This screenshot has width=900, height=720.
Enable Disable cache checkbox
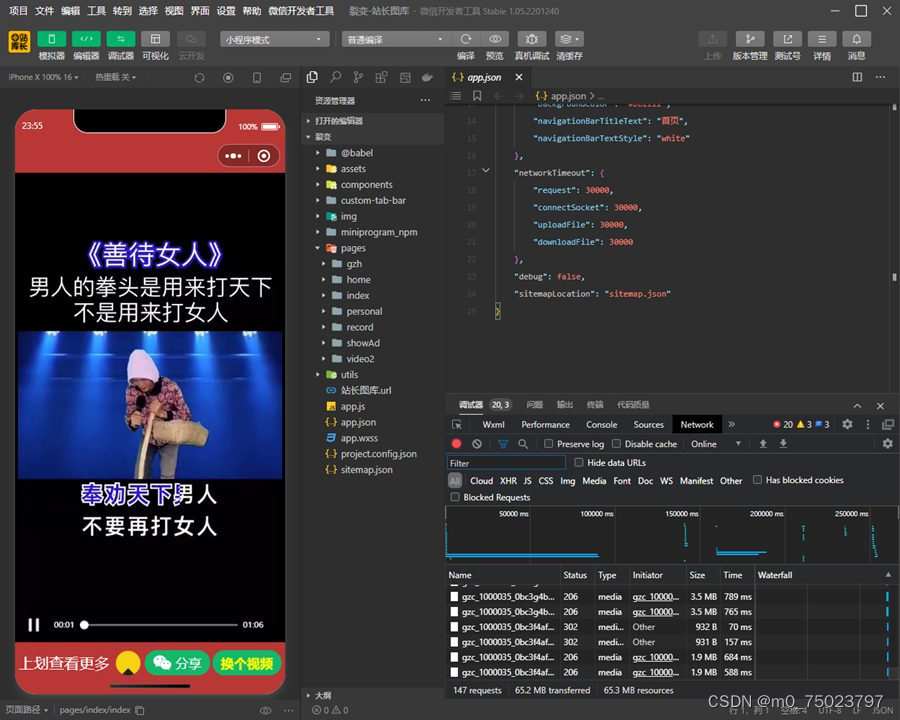pos(616,444)
